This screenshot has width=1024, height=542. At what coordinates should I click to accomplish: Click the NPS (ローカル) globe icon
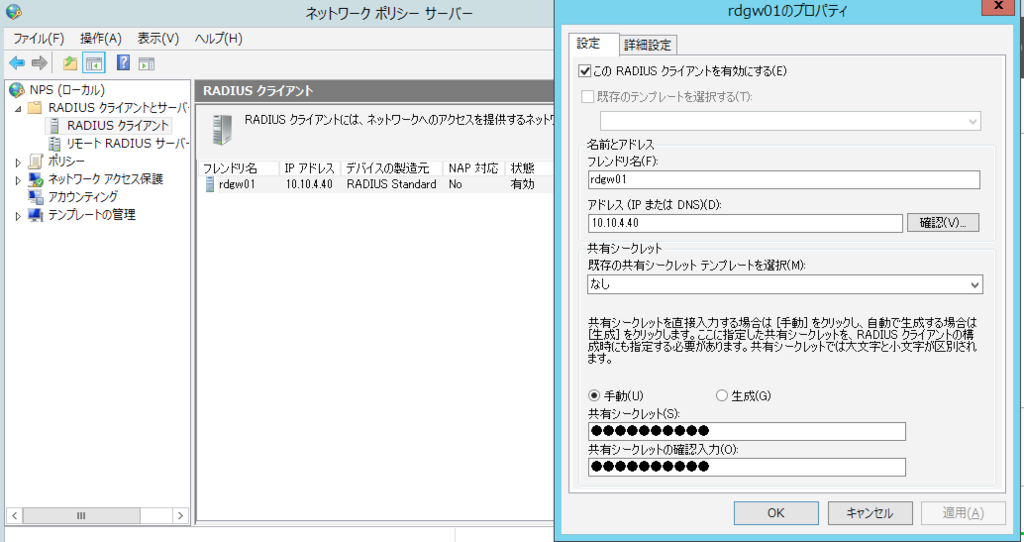(x=16, y=90)
